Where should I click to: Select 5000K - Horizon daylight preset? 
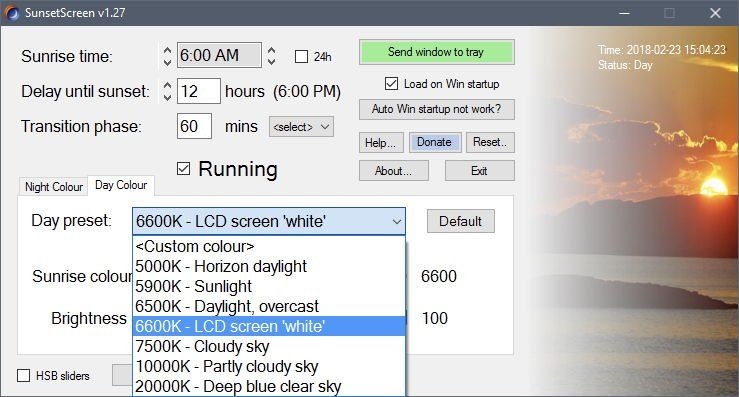click(269, 266)
